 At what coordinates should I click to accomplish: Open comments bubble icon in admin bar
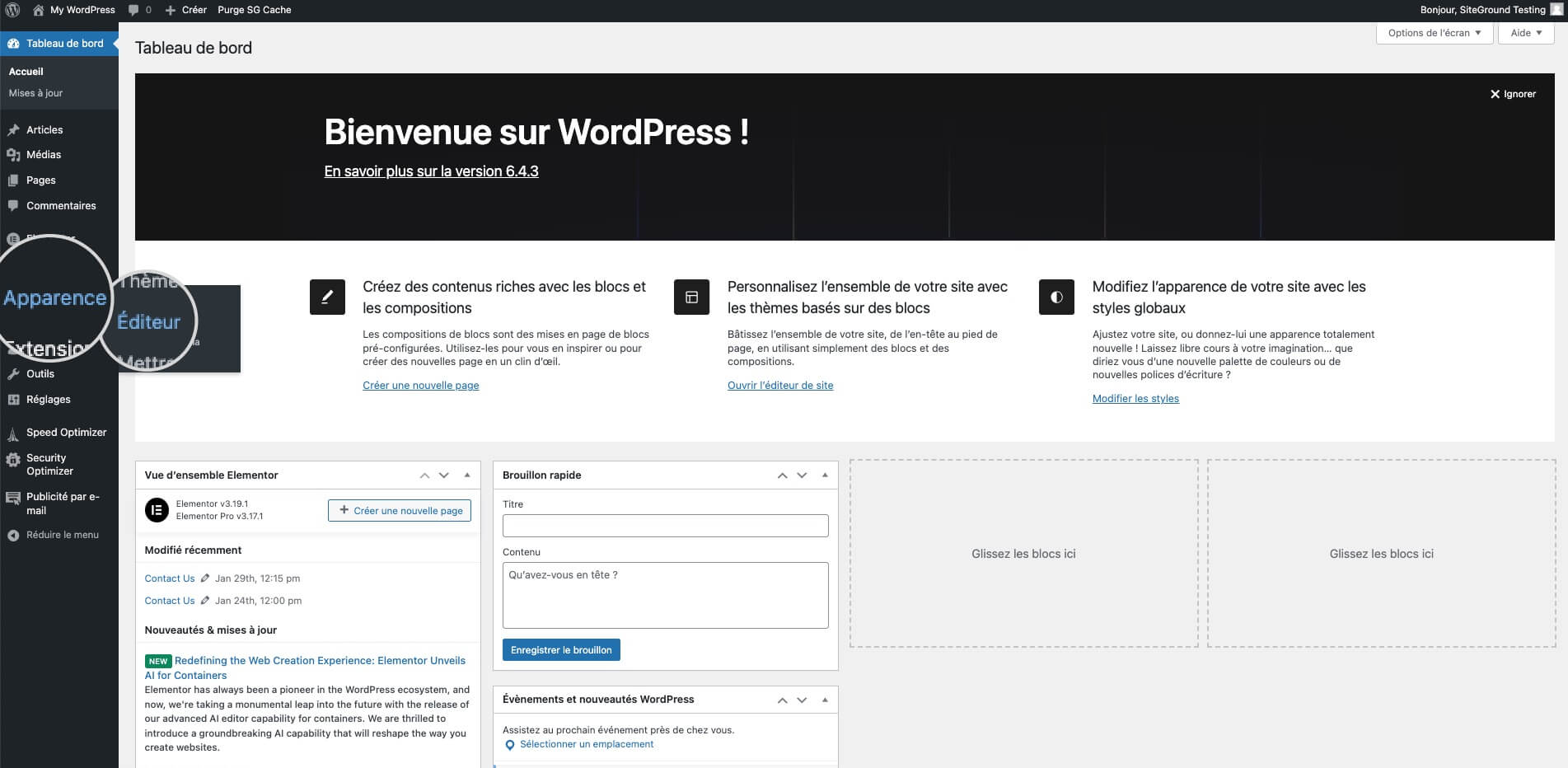pyautogui.click(x=133, y=10)
